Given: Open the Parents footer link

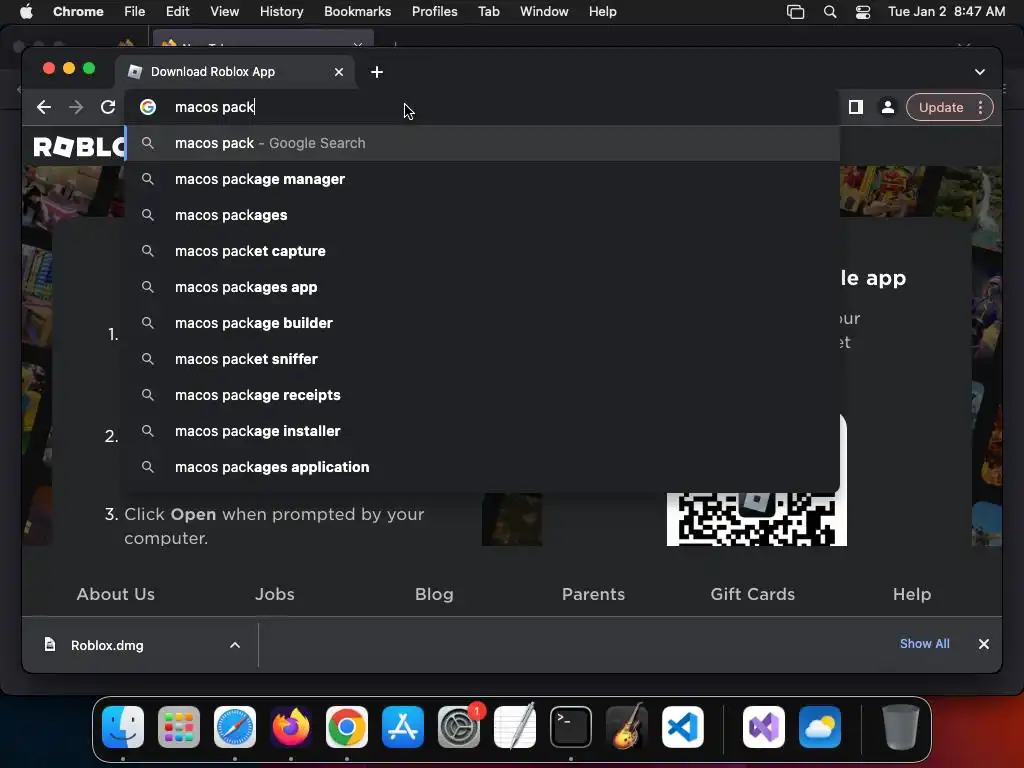Looking at the screenshot, I should (x=594, y=594).
